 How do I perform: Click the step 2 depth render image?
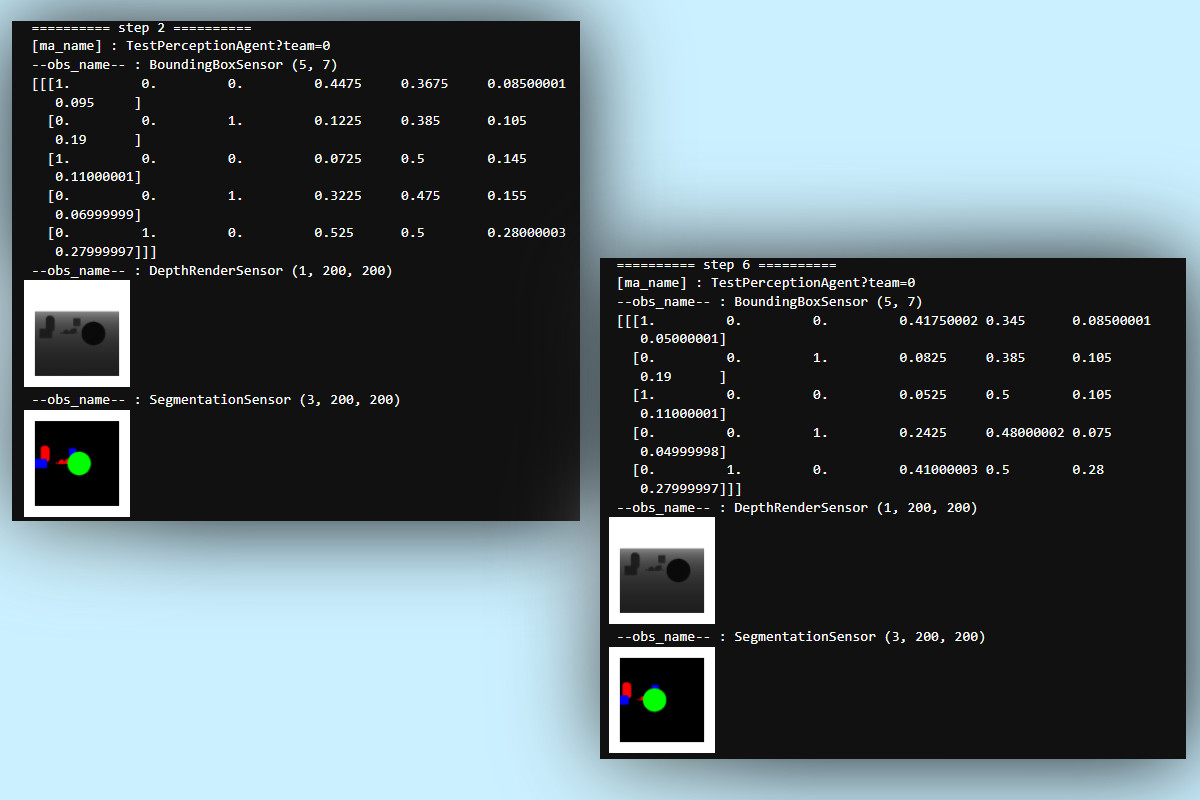pyautogui.click(x=77, y=333)
